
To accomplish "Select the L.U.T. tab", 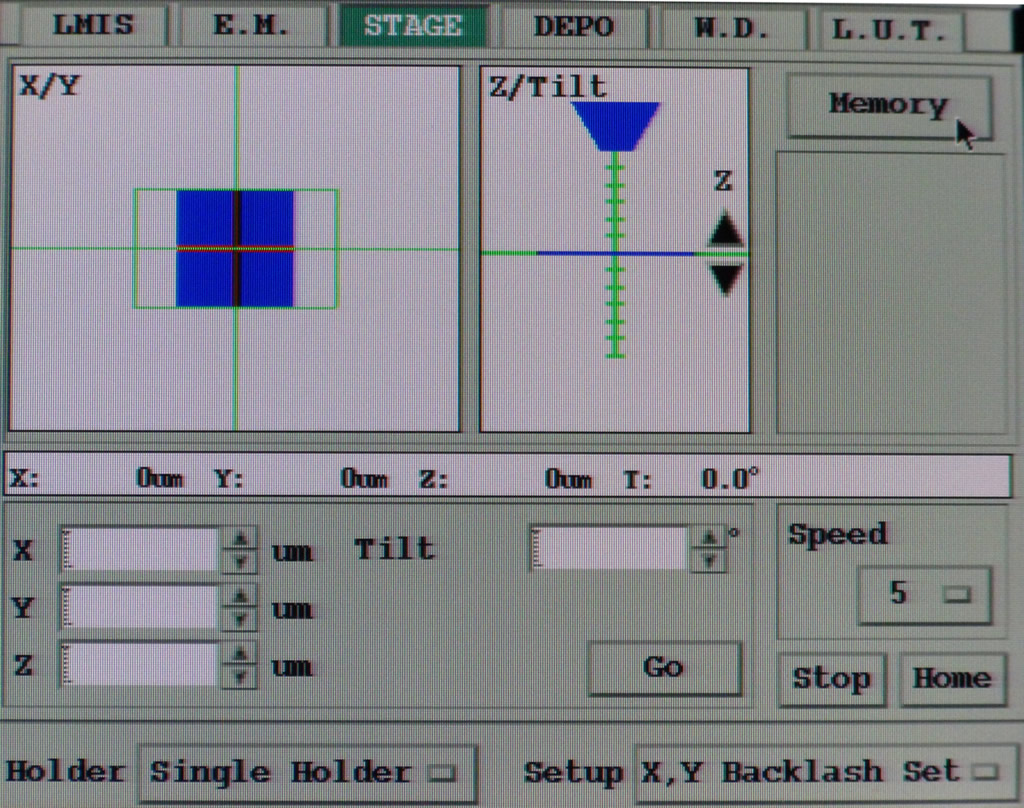I will coord(889,30).
